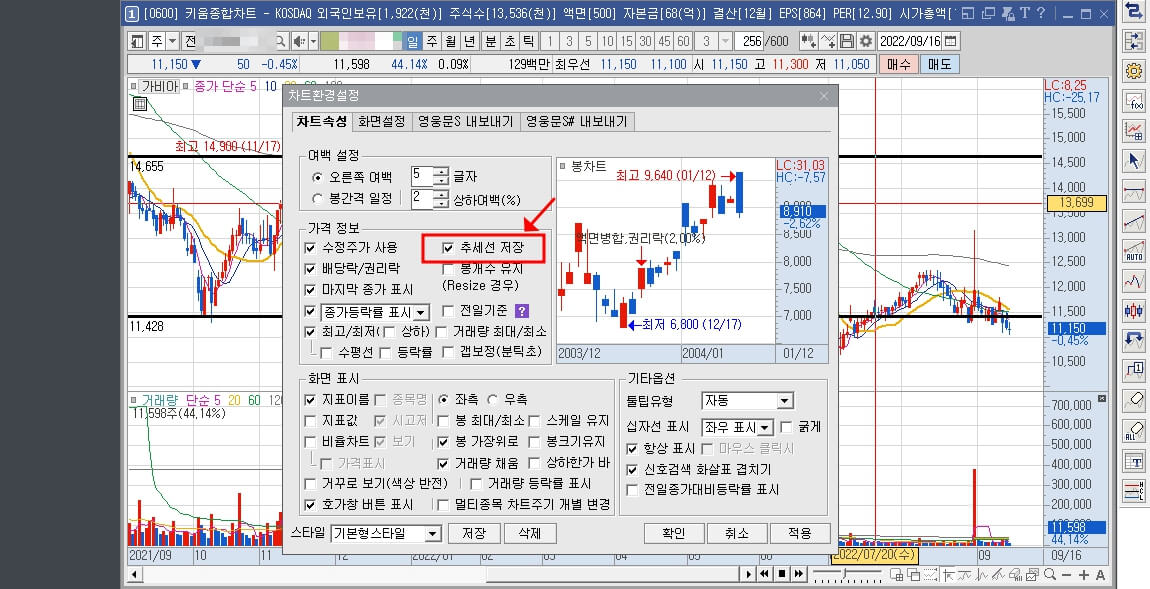The image size is (1150, 589).
Task: Click the chart-with-grid icon in right sidebar
Action: pos(1134,131)
